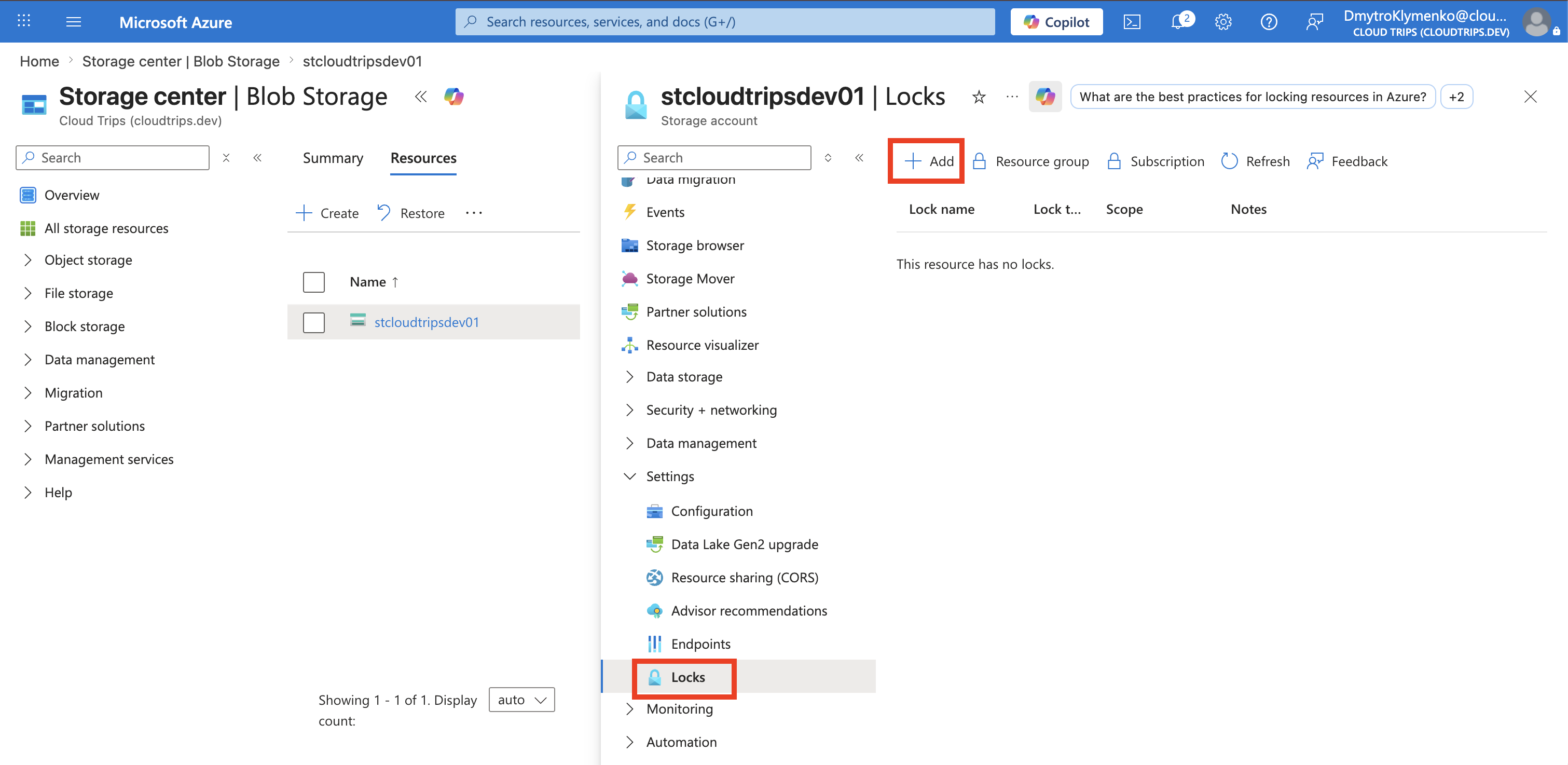The height and width of the screenshot is (765, 1568).
Task: Show +2 more Copilot suggestions
Action: click(x=1456, y=97)
